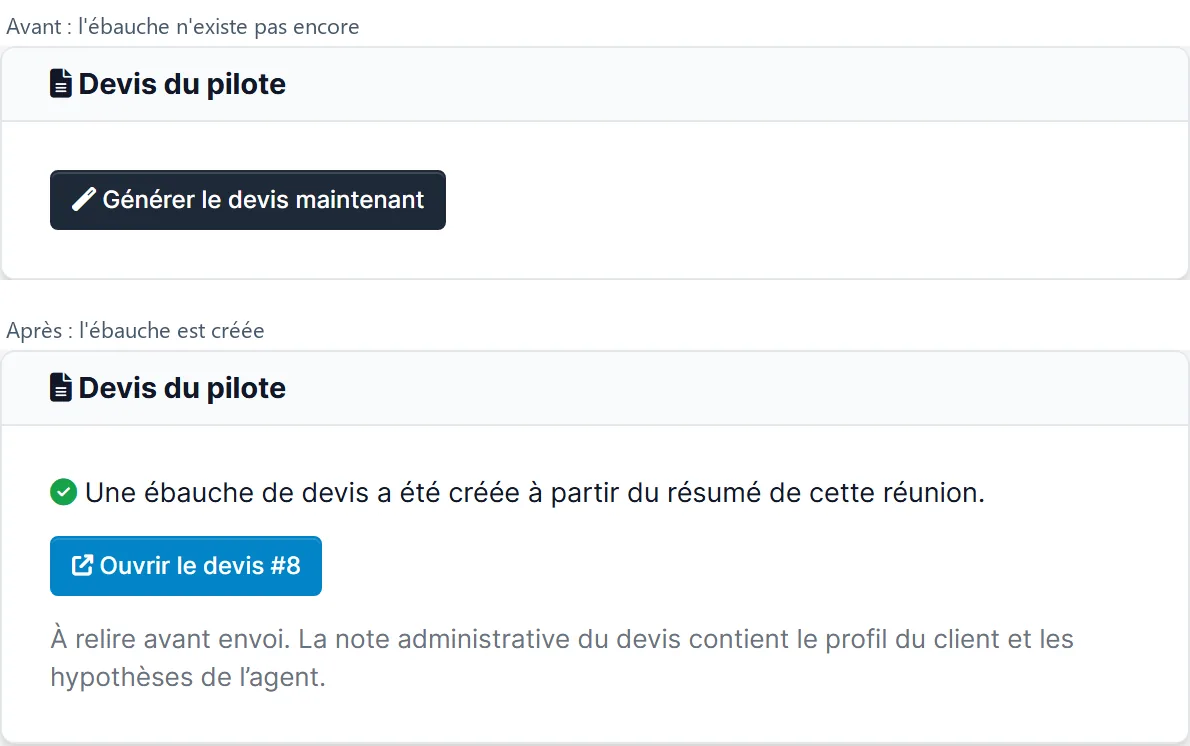
Task: Click the "Devis du pilote" heading above the success message
Action: click(x=182, y=387)
